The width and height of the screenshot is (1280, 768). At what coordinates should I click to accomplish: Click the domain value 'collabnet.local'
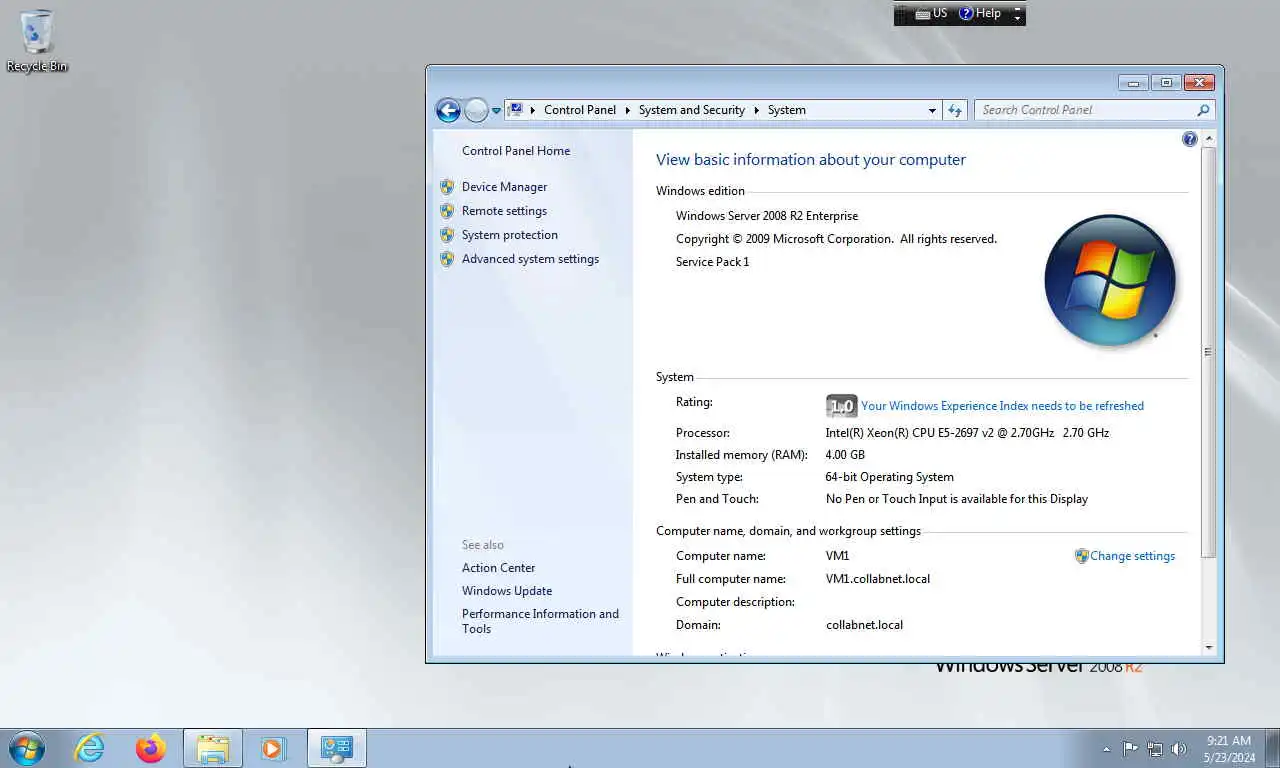tap(865, 625)
